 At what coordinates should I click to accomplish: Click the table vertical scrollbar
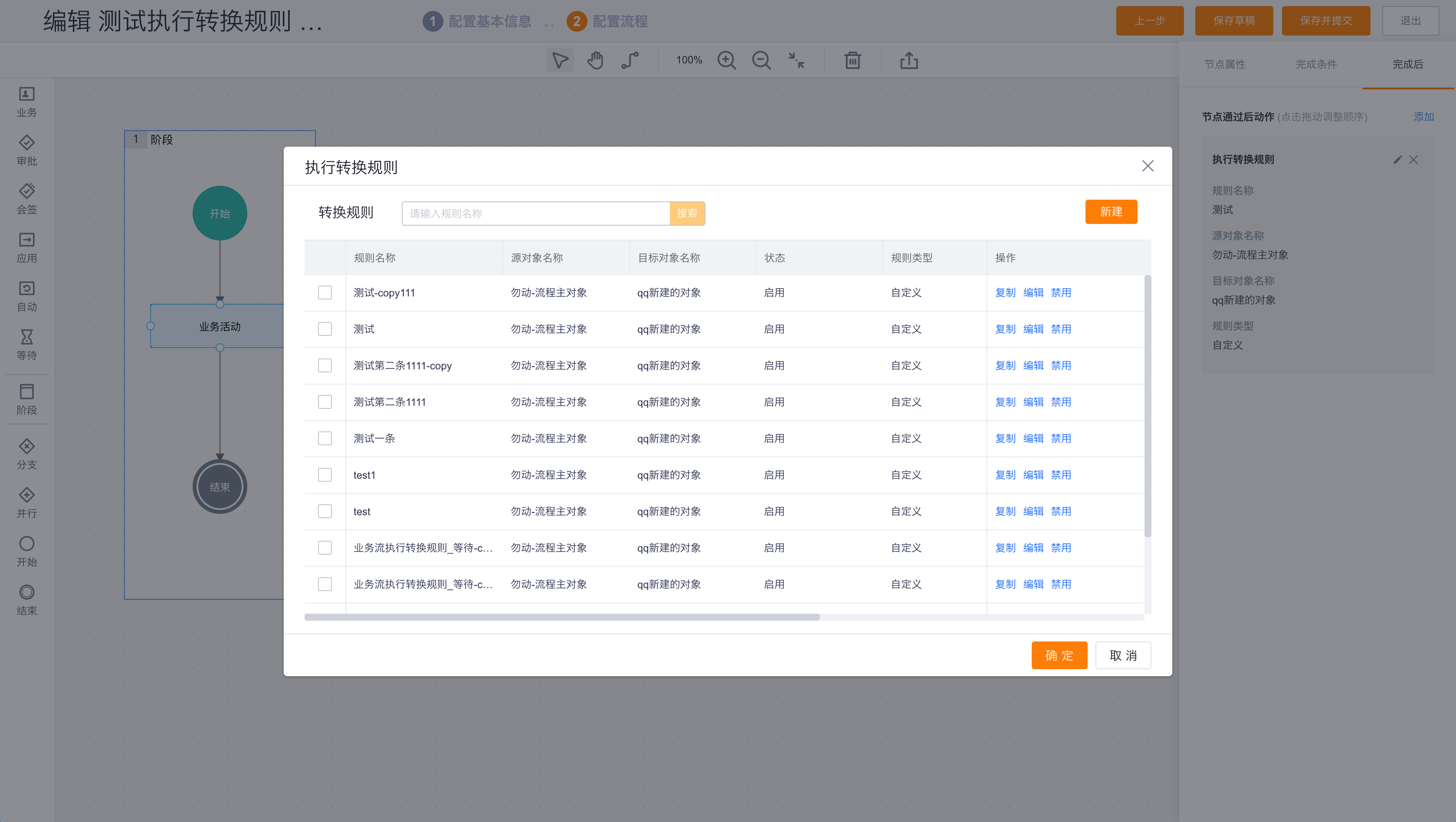pos(1148,406)
